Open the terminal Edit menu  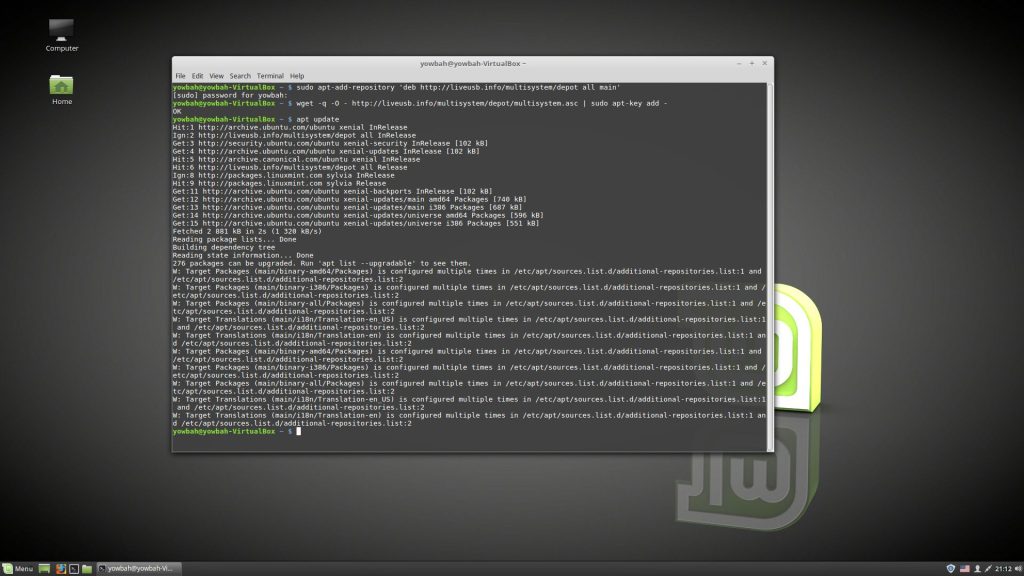[198, 76]
